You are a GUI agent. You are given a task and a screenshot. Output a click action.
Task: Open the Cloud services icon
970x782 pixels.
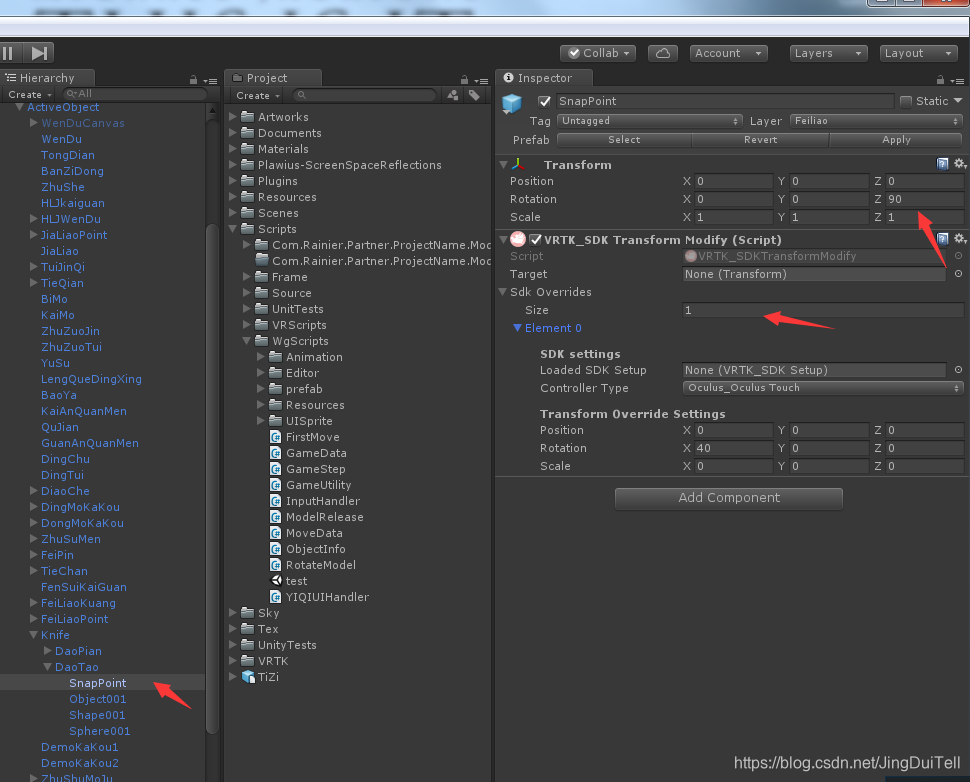click(663, 53)
